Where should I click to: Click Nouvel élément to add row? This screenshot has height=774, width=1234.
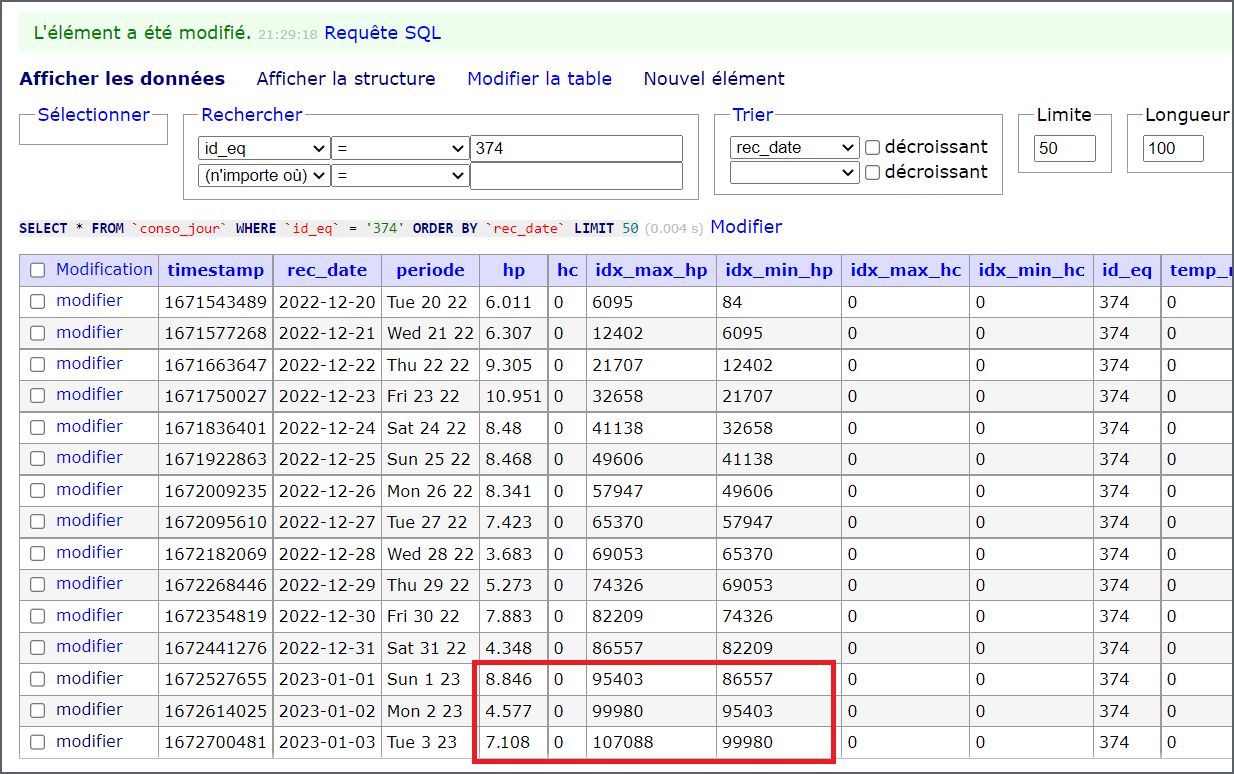click(x=714, y=79)
